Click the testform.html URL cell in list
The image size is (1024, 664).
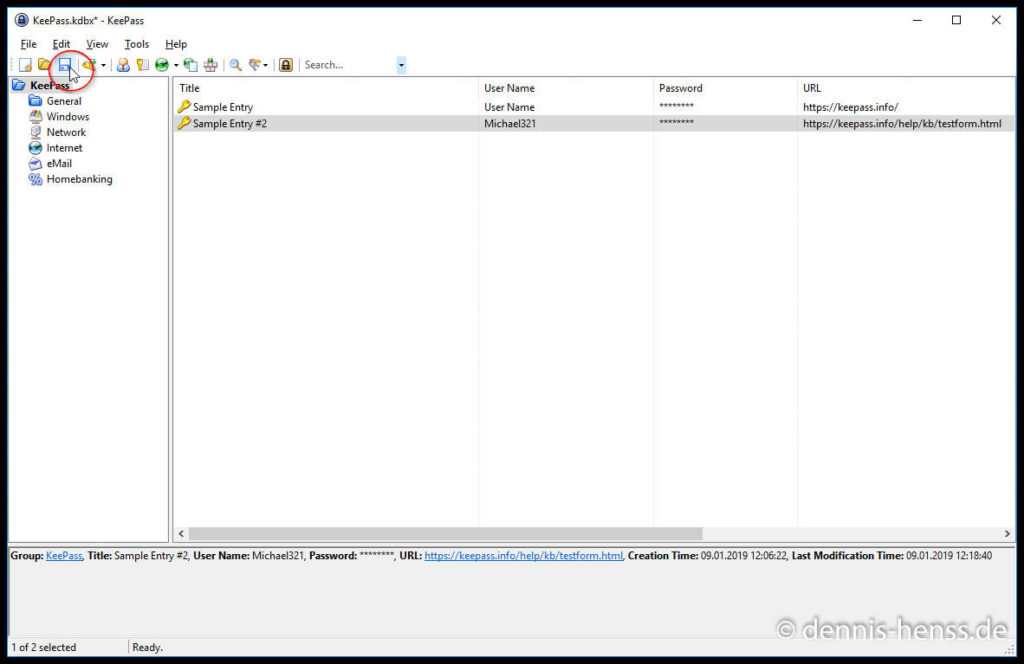902,123
